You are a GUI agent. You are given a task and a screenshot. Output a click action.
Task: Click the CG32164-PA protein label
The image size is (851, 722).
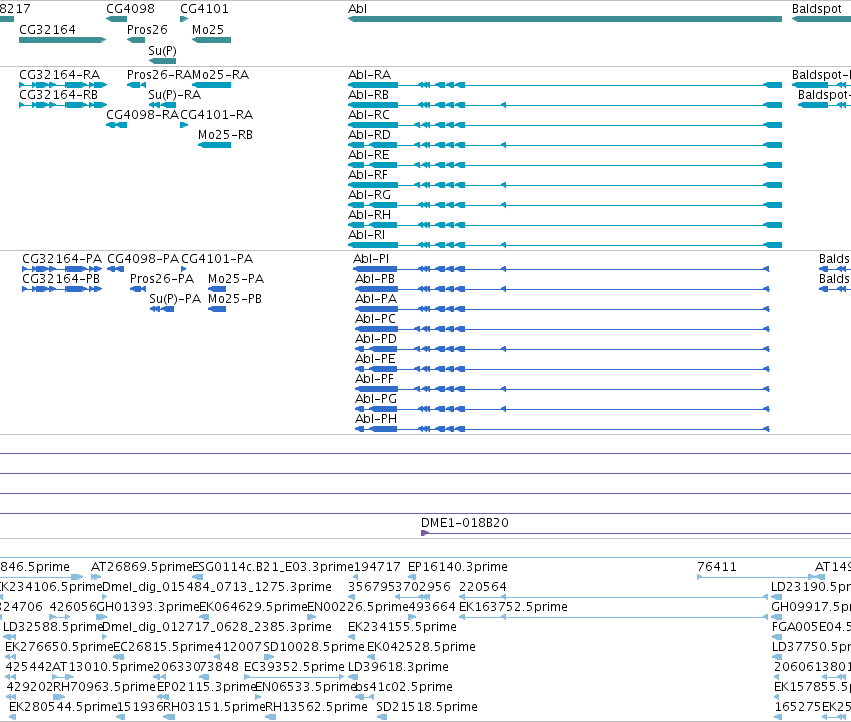(x=62, y=259)
